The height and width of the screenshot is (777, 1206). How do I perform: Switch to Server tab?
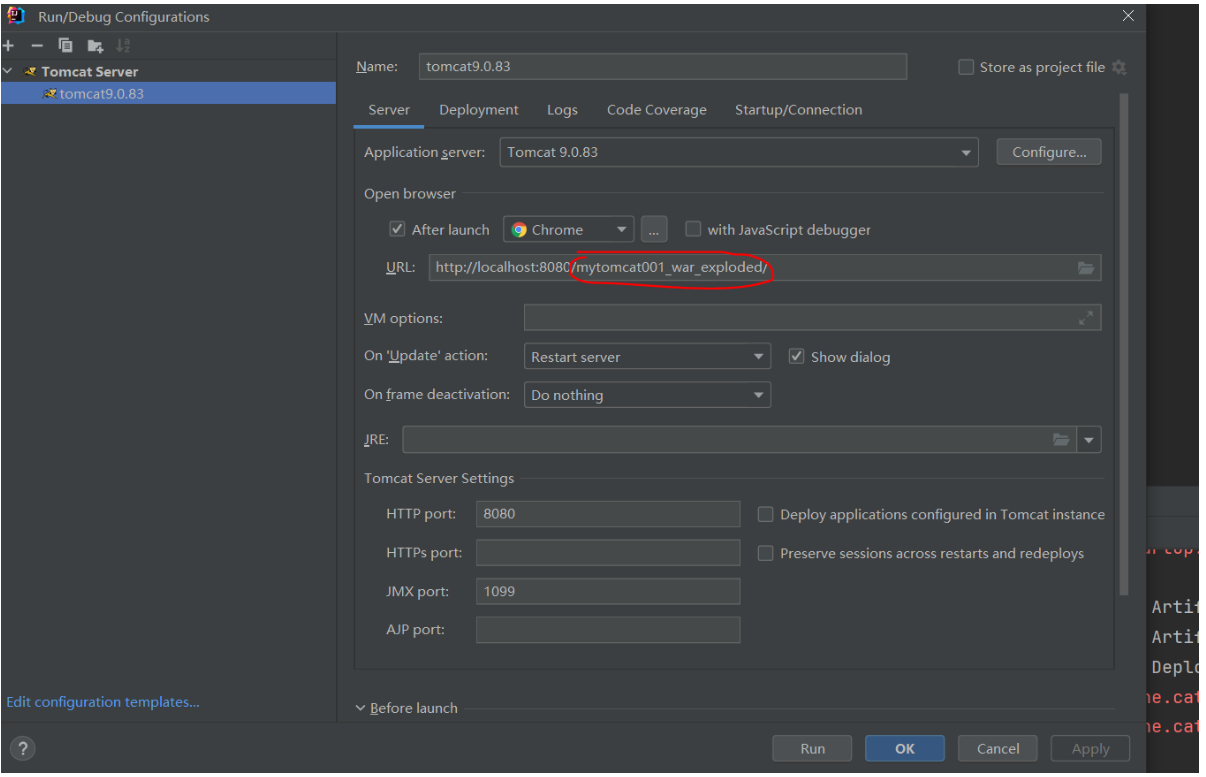389,110
